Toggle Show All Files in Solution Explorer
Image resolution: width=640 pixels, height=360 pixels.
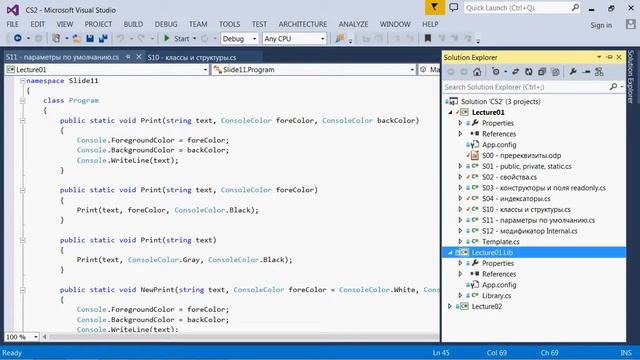coord(555,72)
